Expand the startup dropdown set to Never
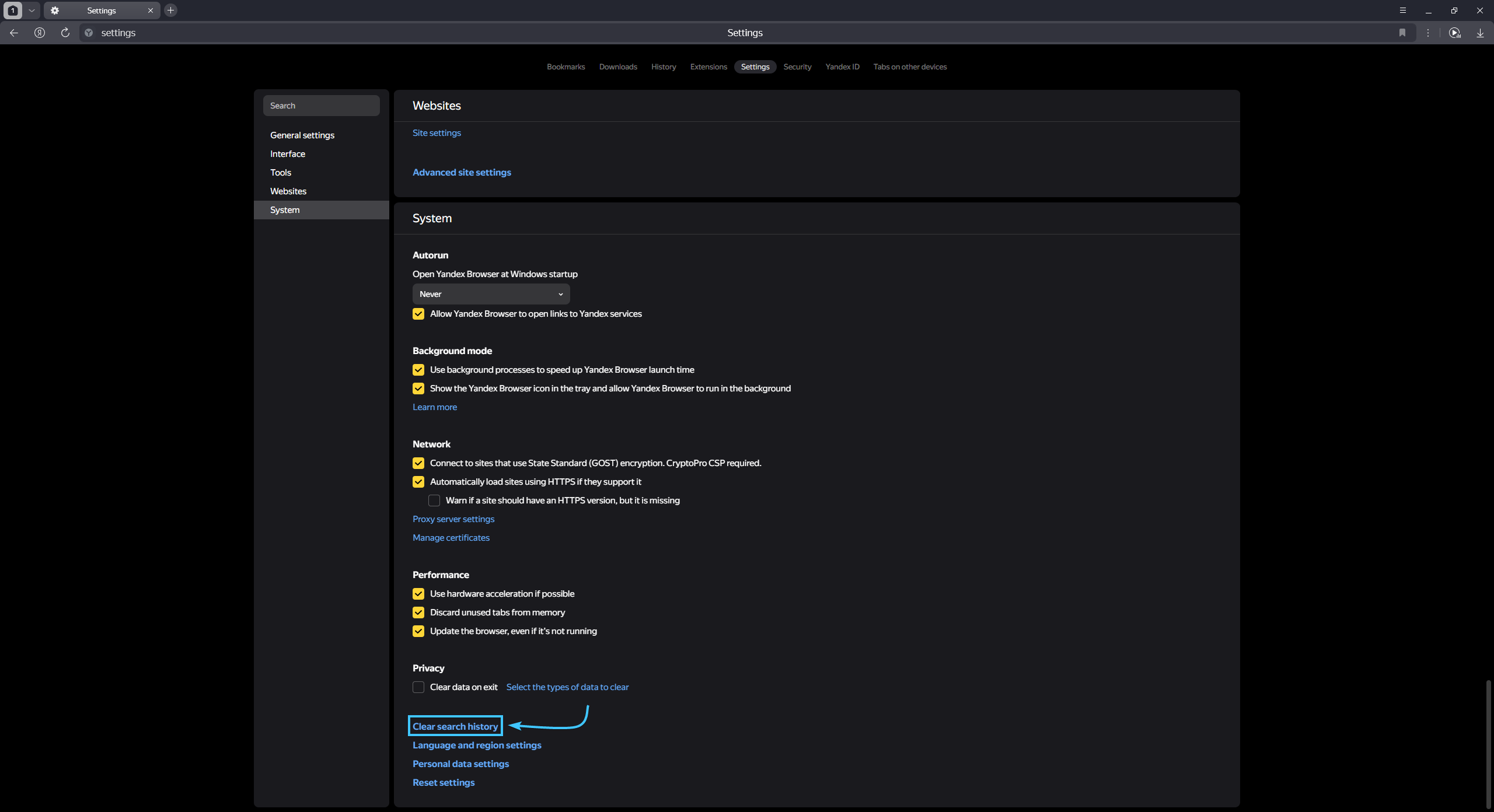This screenshot has width=1494, height=812. coord(491,294)
